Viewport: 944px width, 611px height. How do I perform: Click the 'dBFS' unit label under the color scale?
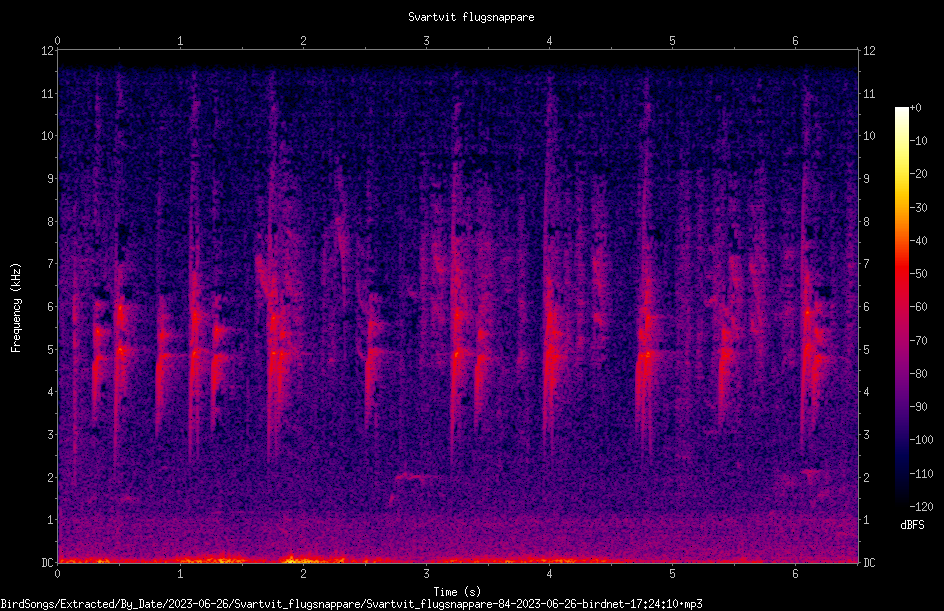(912, 525)
